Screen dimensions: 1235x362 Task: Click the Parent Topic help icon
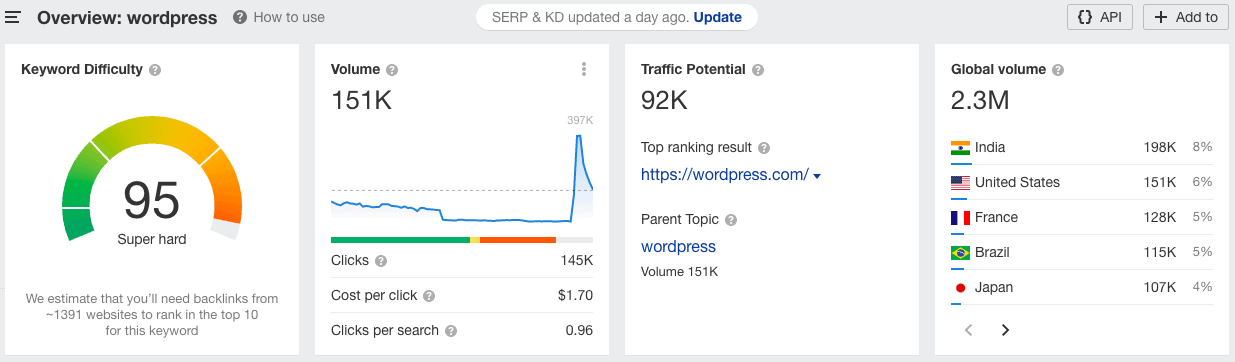[x=730, y=220]
